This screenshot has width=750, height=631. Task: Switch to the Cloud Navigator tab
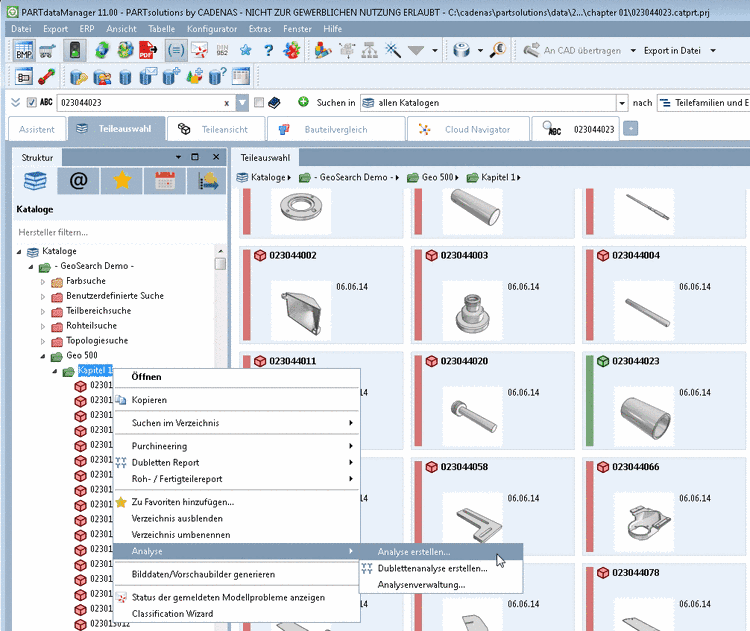(x=469, y=129)
